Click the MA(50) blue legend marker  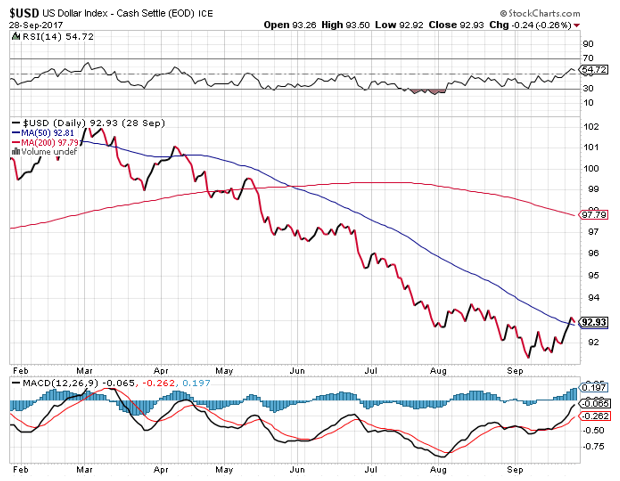click(x=13, y=131)
